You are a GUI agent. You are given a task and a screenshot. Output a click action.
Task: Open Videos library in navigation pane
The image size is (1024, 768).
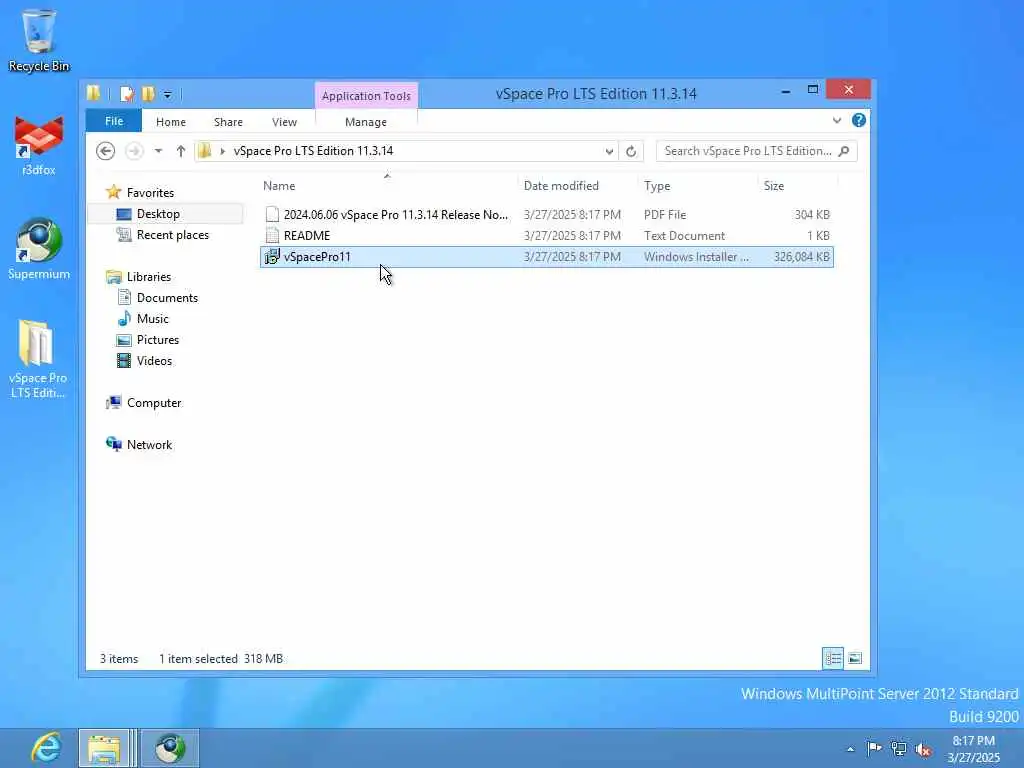[154, 361]
